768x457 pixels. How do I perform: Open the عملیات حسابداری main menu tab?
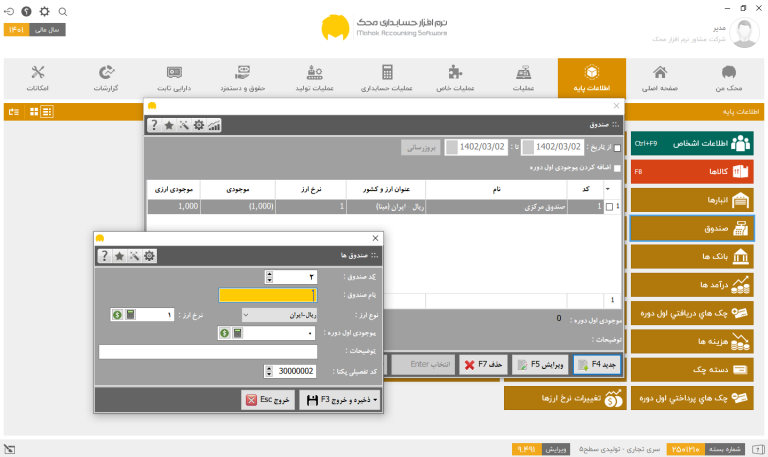tap(387, 78)
